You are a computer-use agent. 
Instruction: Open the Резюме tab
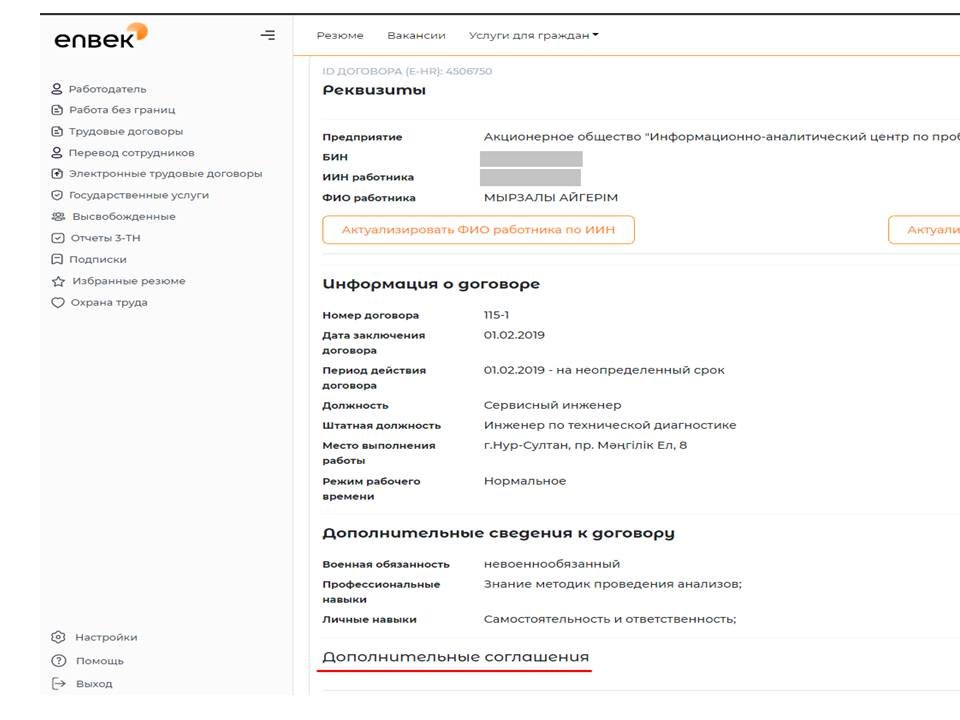coord(340,36)
